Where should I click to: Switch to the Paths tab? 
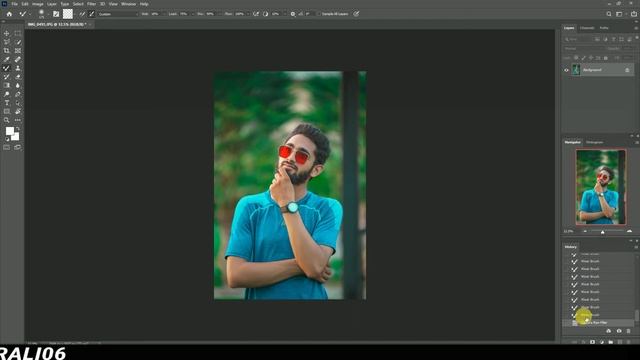coord(604,28)
